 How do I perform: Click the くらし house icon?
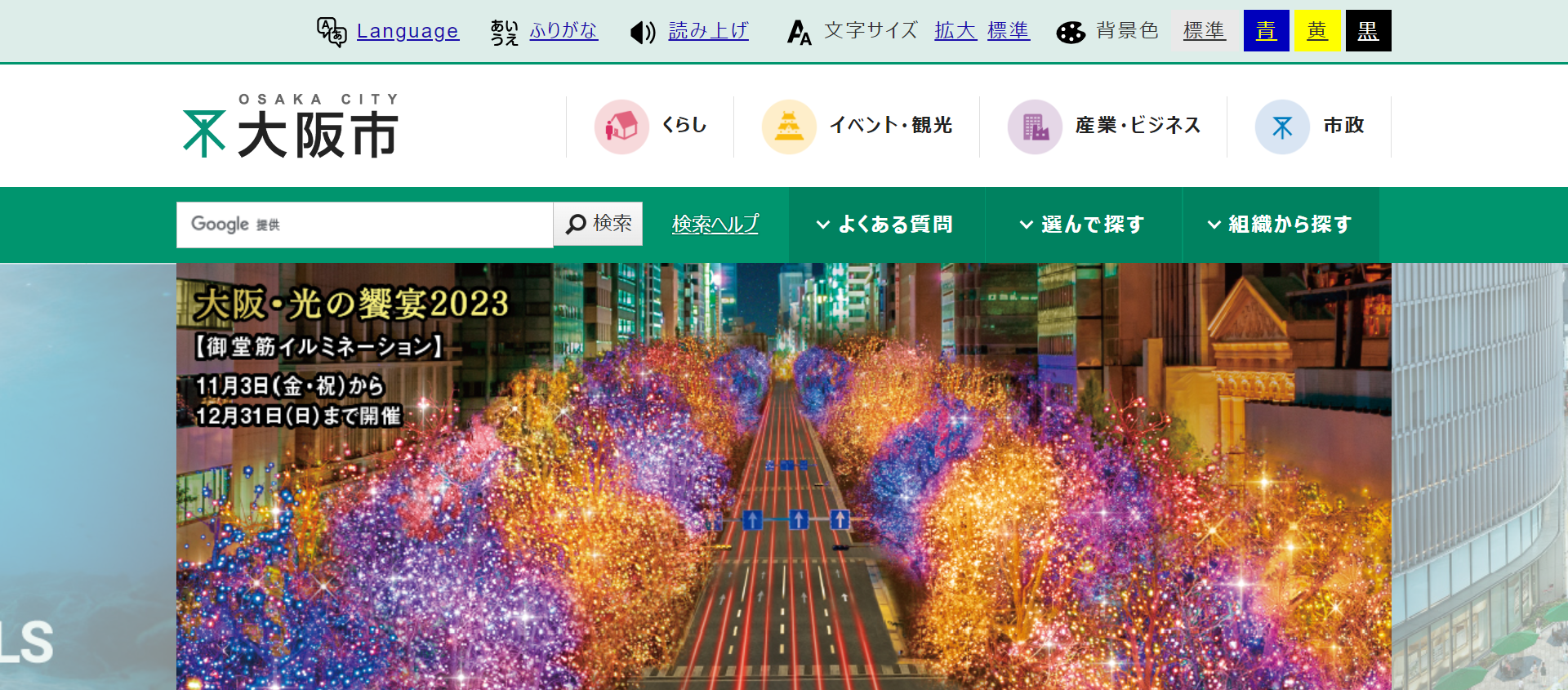point(621,127)
